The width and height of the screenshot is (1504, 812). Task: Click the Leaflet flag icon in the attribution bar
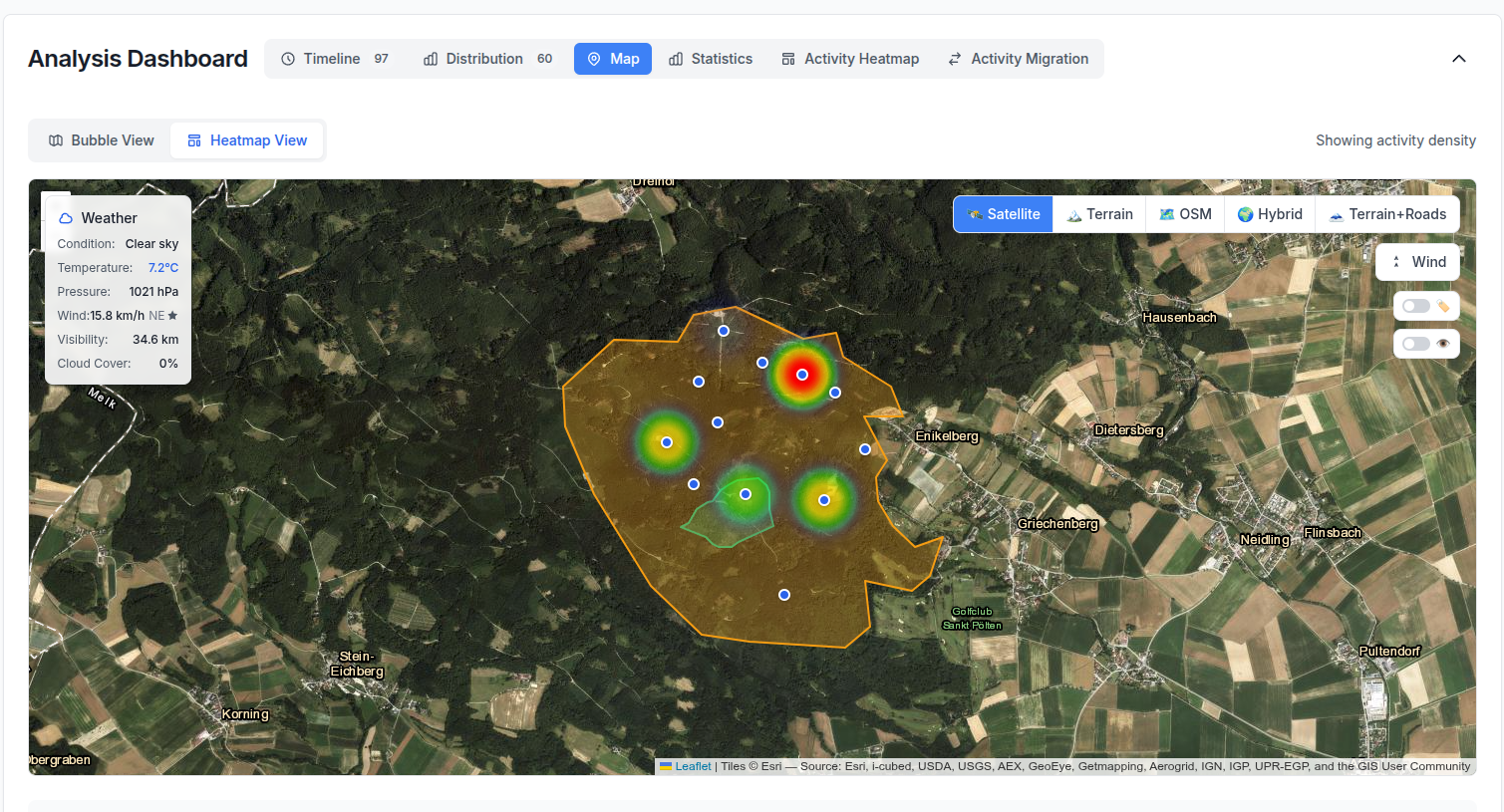665,765
